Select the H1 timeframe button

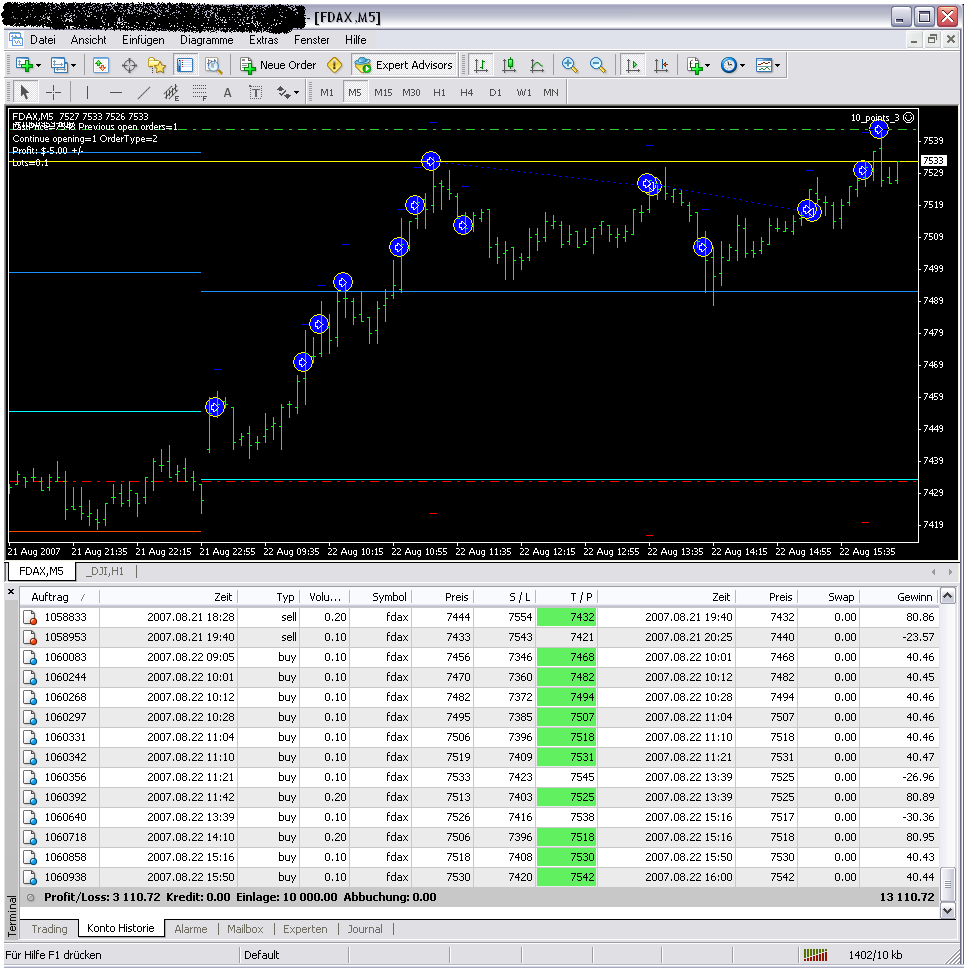click(440, 93)
